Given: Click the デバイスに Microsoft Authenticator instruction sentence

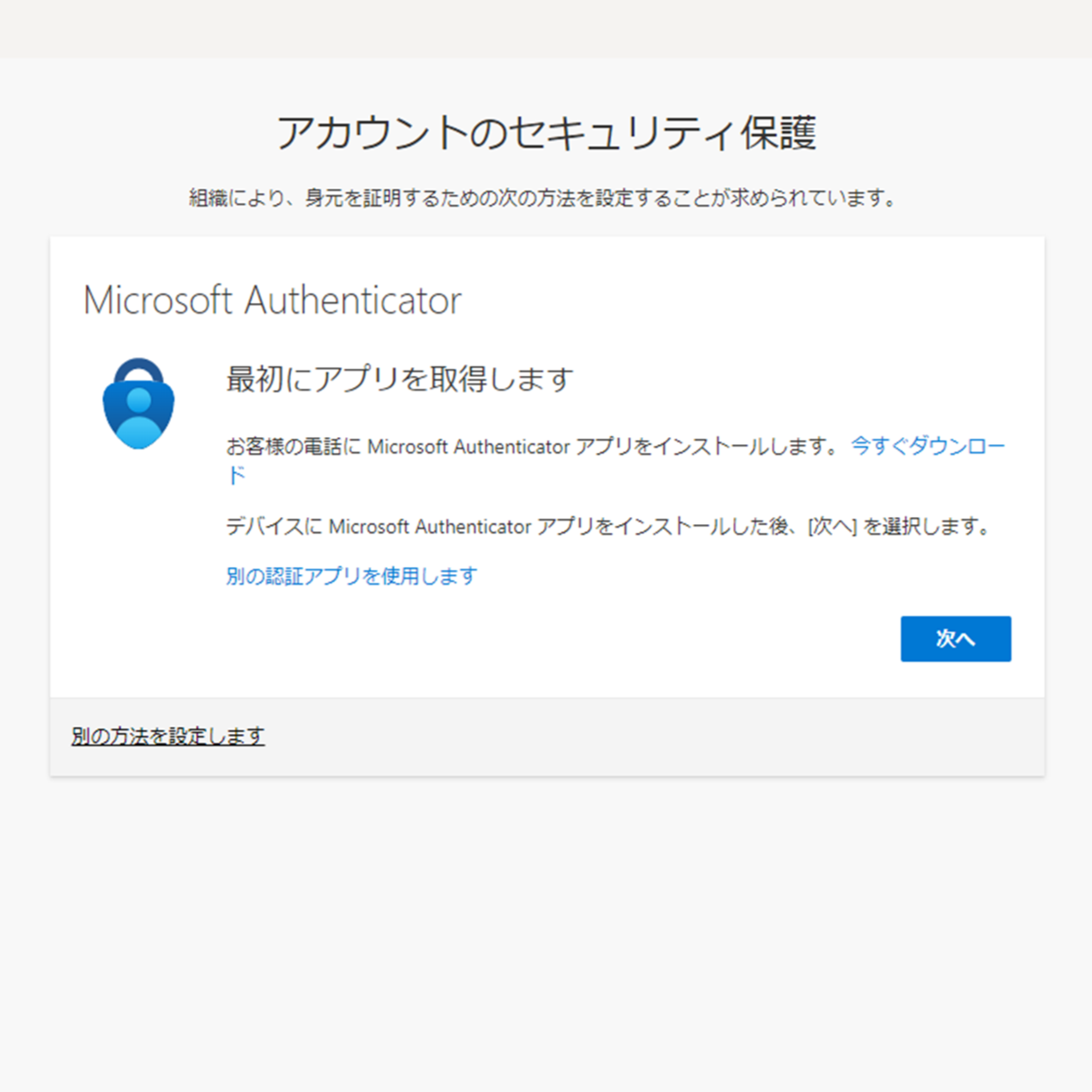Looking at the screenshot, I should pos(608,527).
